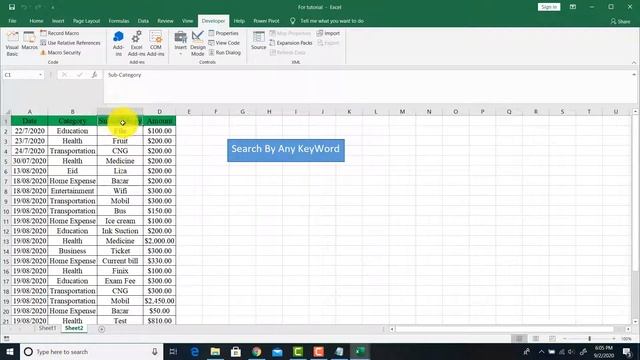Open Excel Add-ins manager
This screenshot has height=360, width=640.
click(136, 43)
